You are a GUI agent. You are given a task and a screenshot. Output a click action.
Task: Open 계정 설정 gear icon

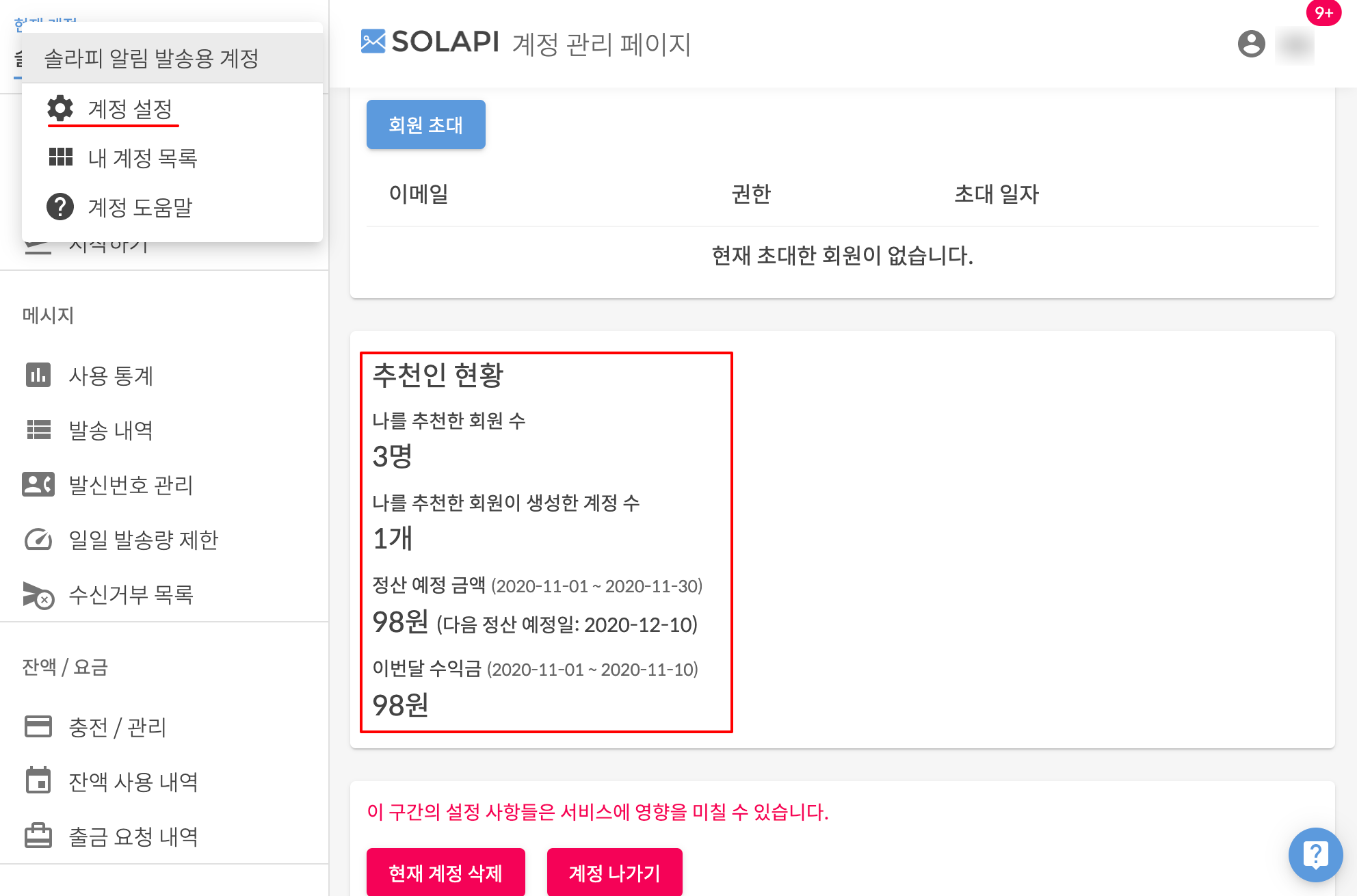(x=60, y=108)
